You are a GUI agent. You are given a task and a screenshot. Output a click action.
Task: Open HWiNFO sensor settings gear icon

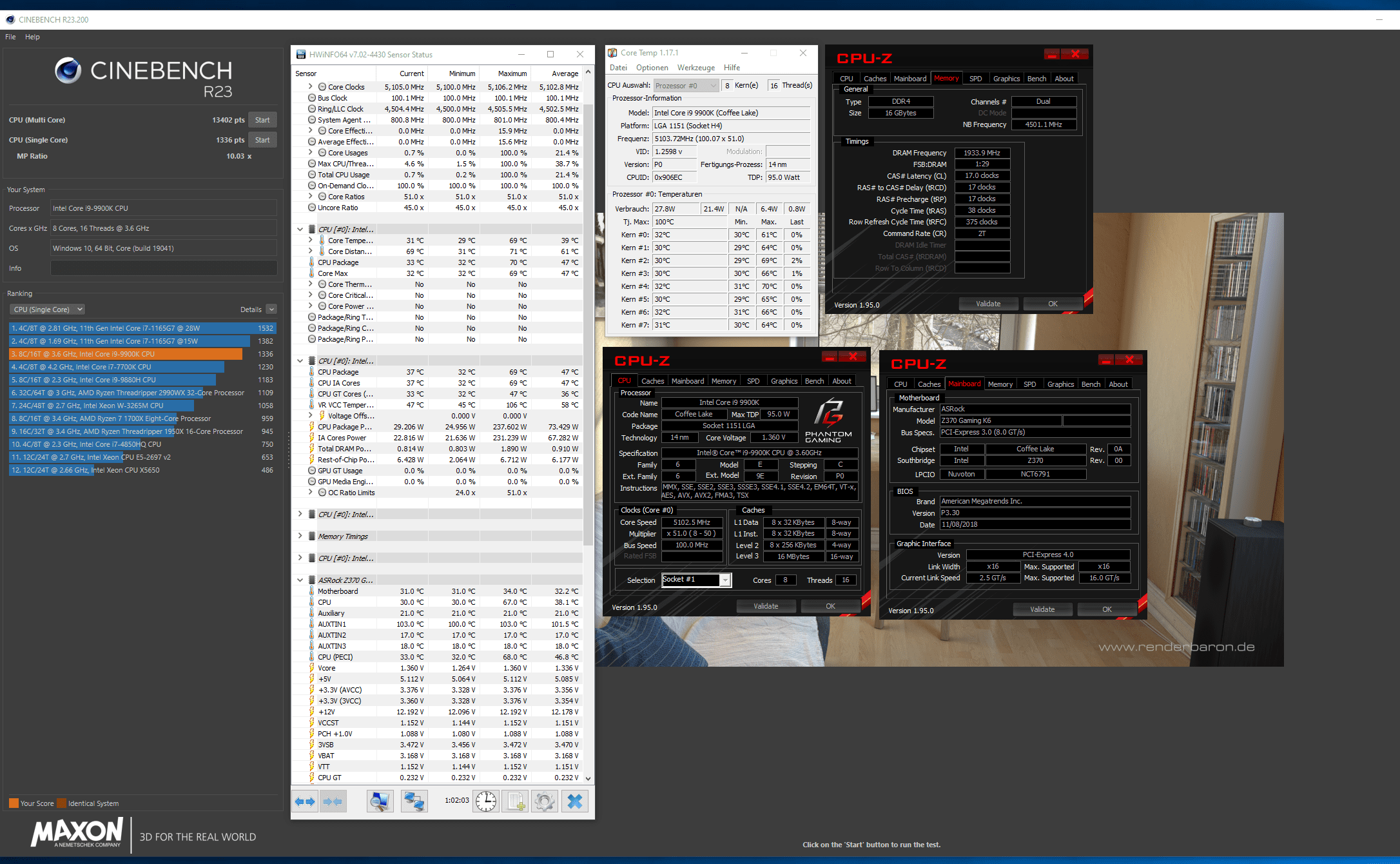click(x=545, y=801)
